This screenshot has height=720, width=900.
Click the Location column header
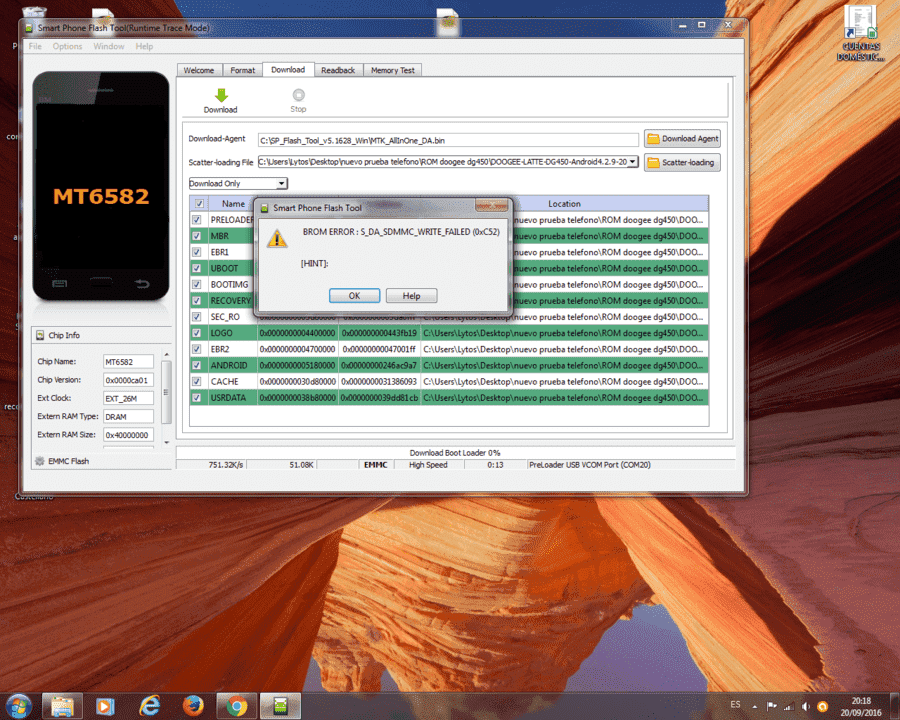click(564, 204)
